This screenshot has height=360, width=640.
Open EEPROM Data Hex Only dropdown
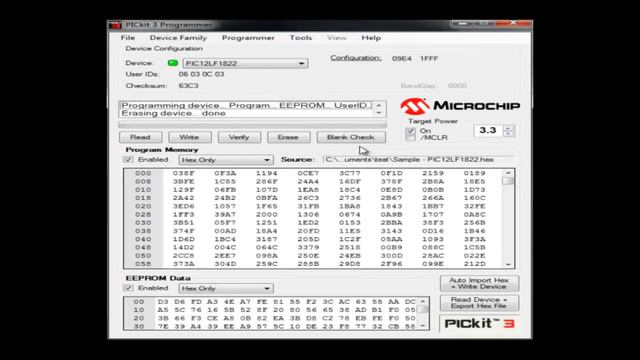(x=226, y=289)
